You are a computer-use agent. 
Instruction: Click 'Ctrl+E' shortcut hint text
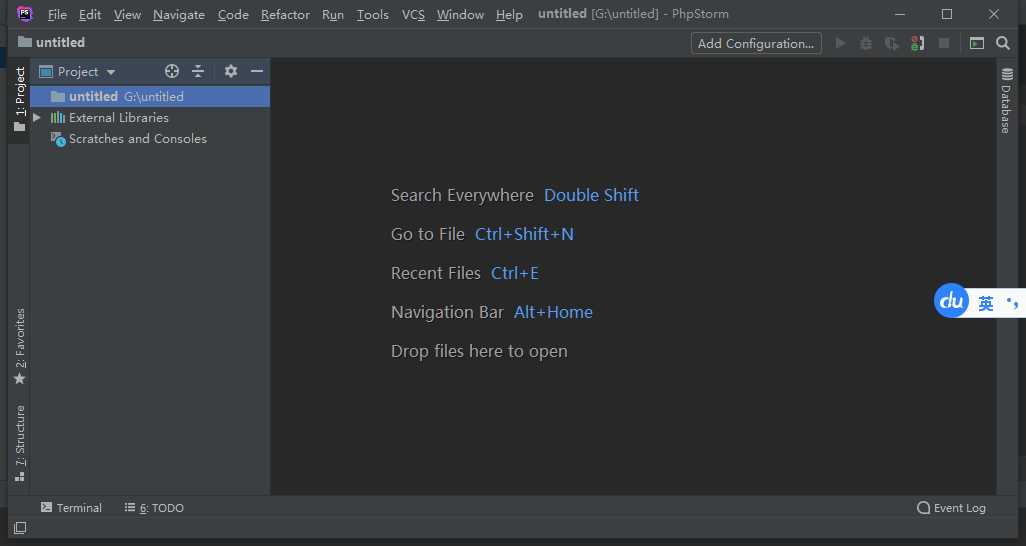coord(515,273)
